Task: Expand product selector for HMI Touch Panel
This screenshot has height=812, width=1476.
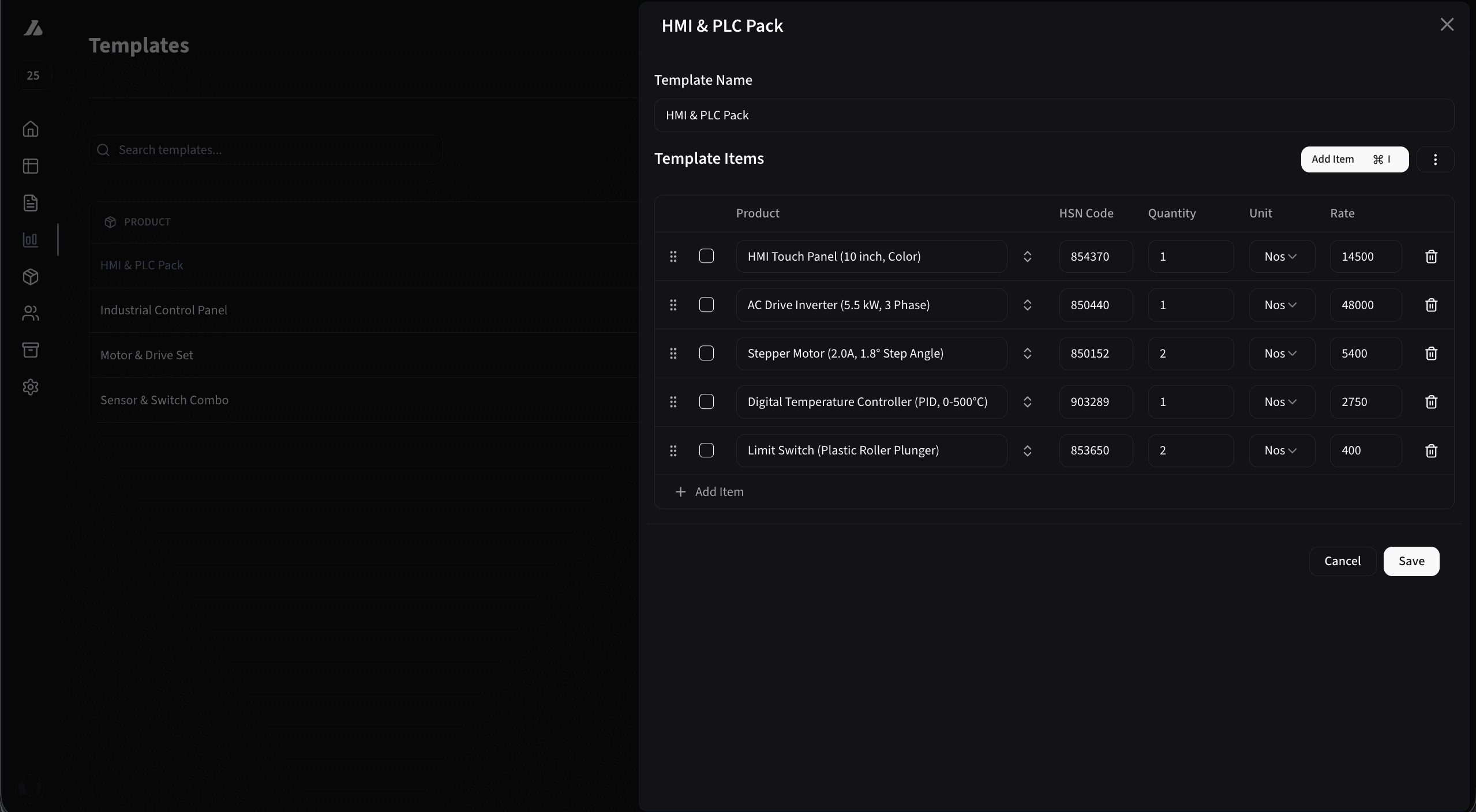Action: tap(1027, 257)
